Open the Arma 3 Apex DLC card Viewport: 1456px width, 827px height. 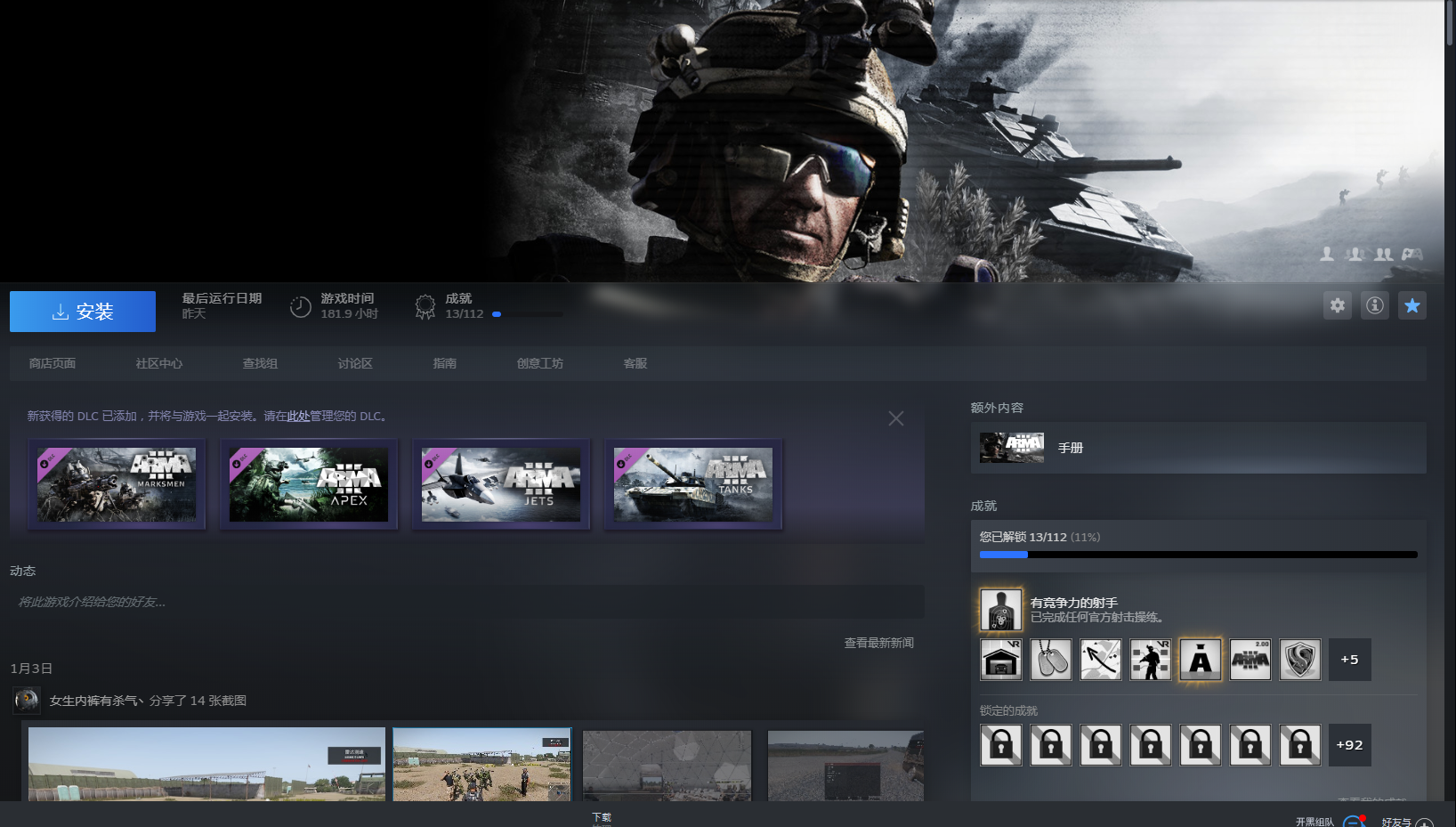[309, 484]
